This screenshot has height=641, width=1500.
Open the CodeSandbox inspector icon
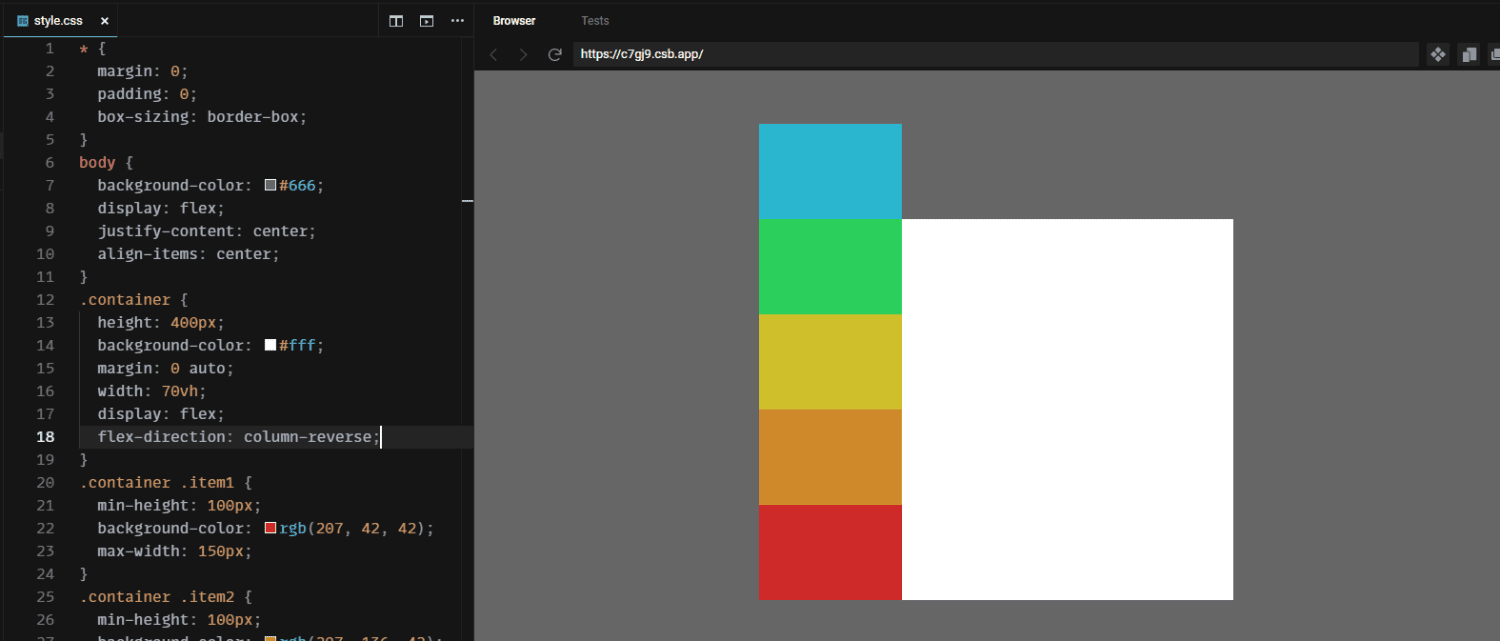click(x=1438, y=54)
